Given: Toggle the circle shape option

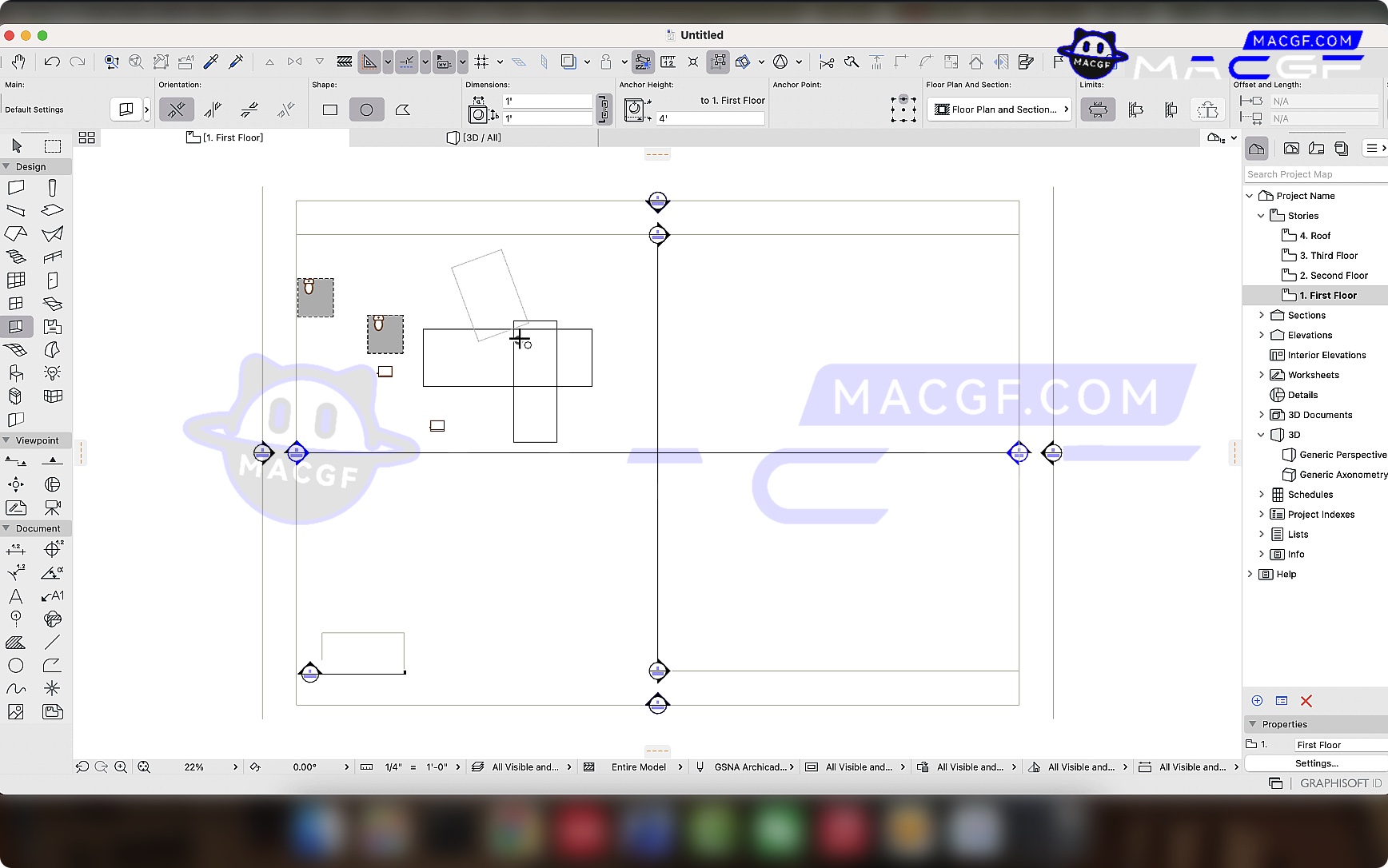Looking at the screenshot, I should coord(366,109).
